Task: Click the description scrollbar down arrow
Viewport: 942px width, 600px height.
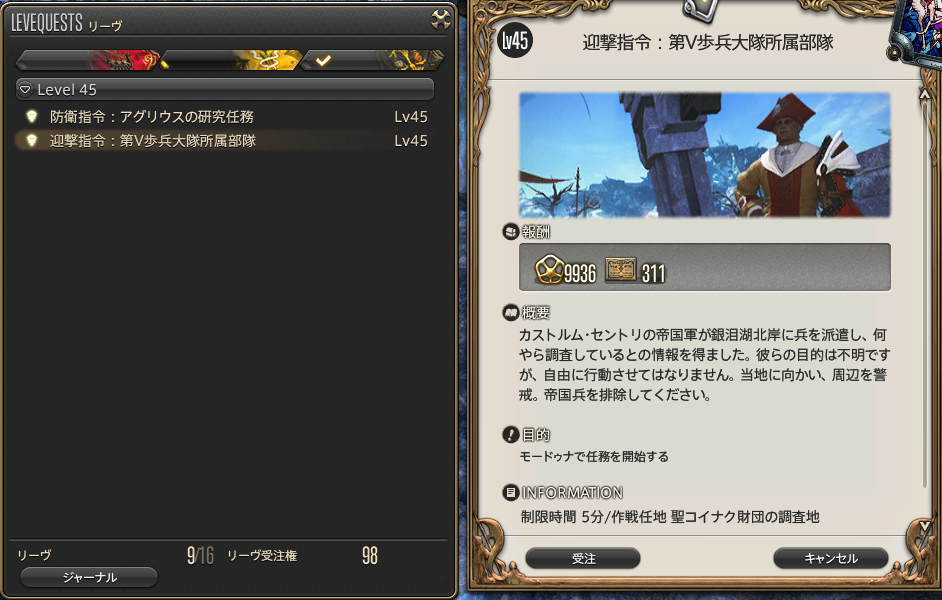Action: [925, 526]
